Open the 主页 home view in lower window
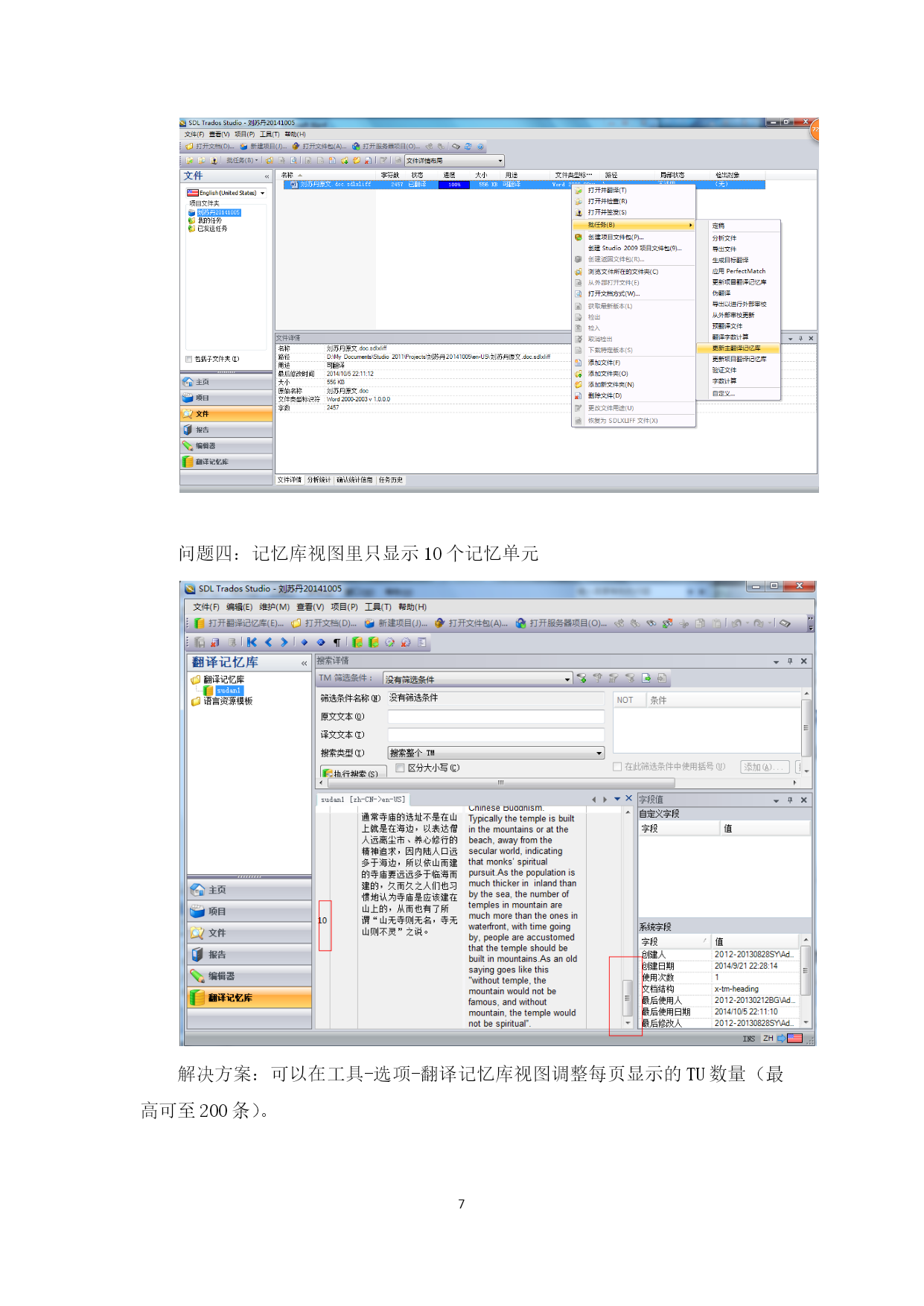Viewport: 924px width, 1306px height. 249,890
